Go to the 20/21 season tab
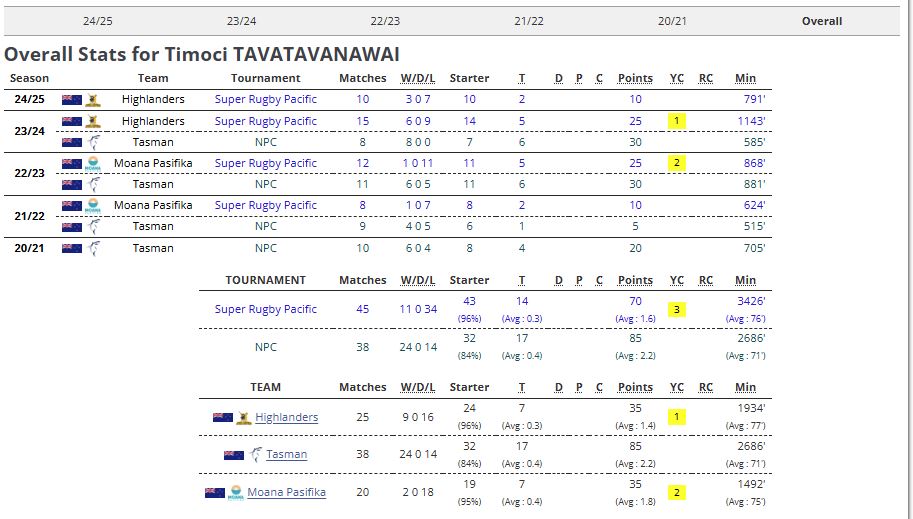 tap(672, 21)
